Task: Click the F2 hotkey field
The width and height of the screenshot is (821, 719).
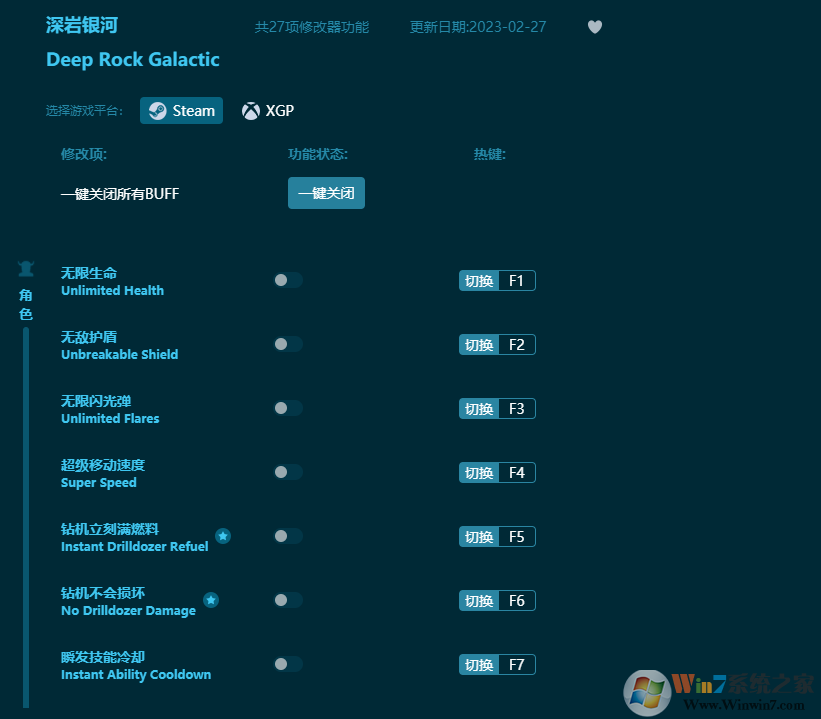Action: [x=517, y=345]
